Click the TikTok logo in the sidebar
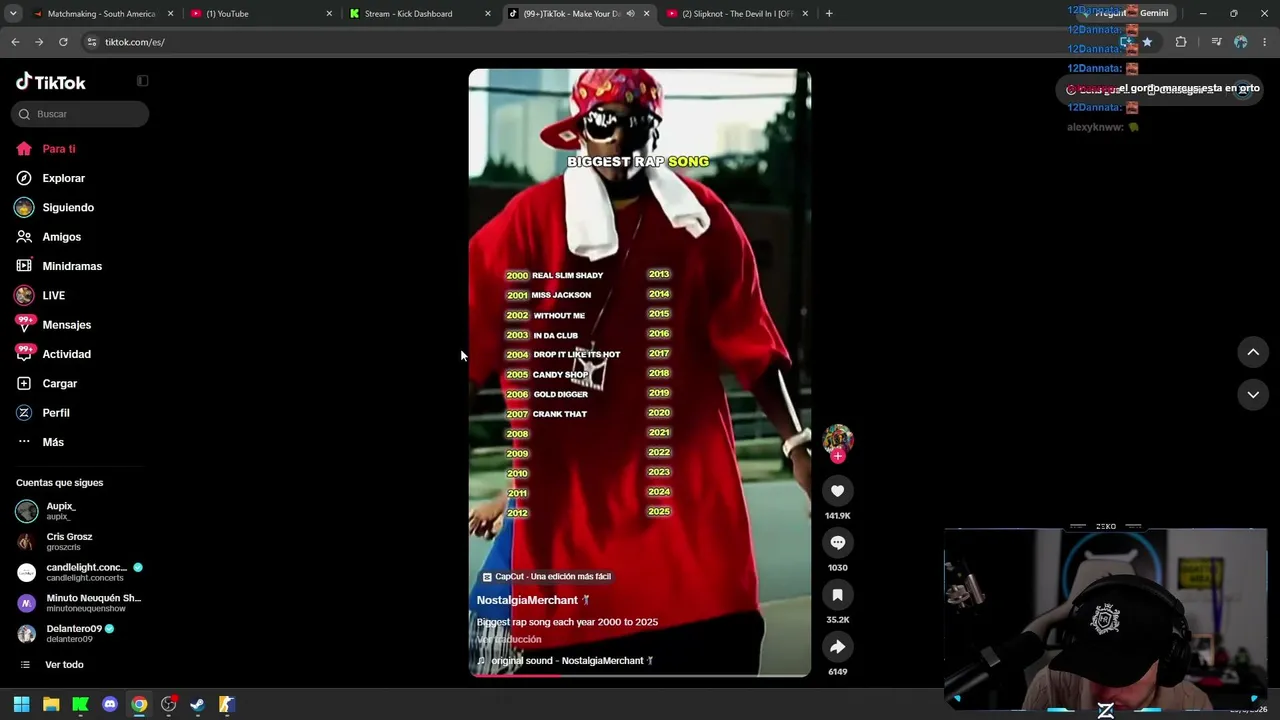This screenshot has height=720, width=1280. coord(51,82)
